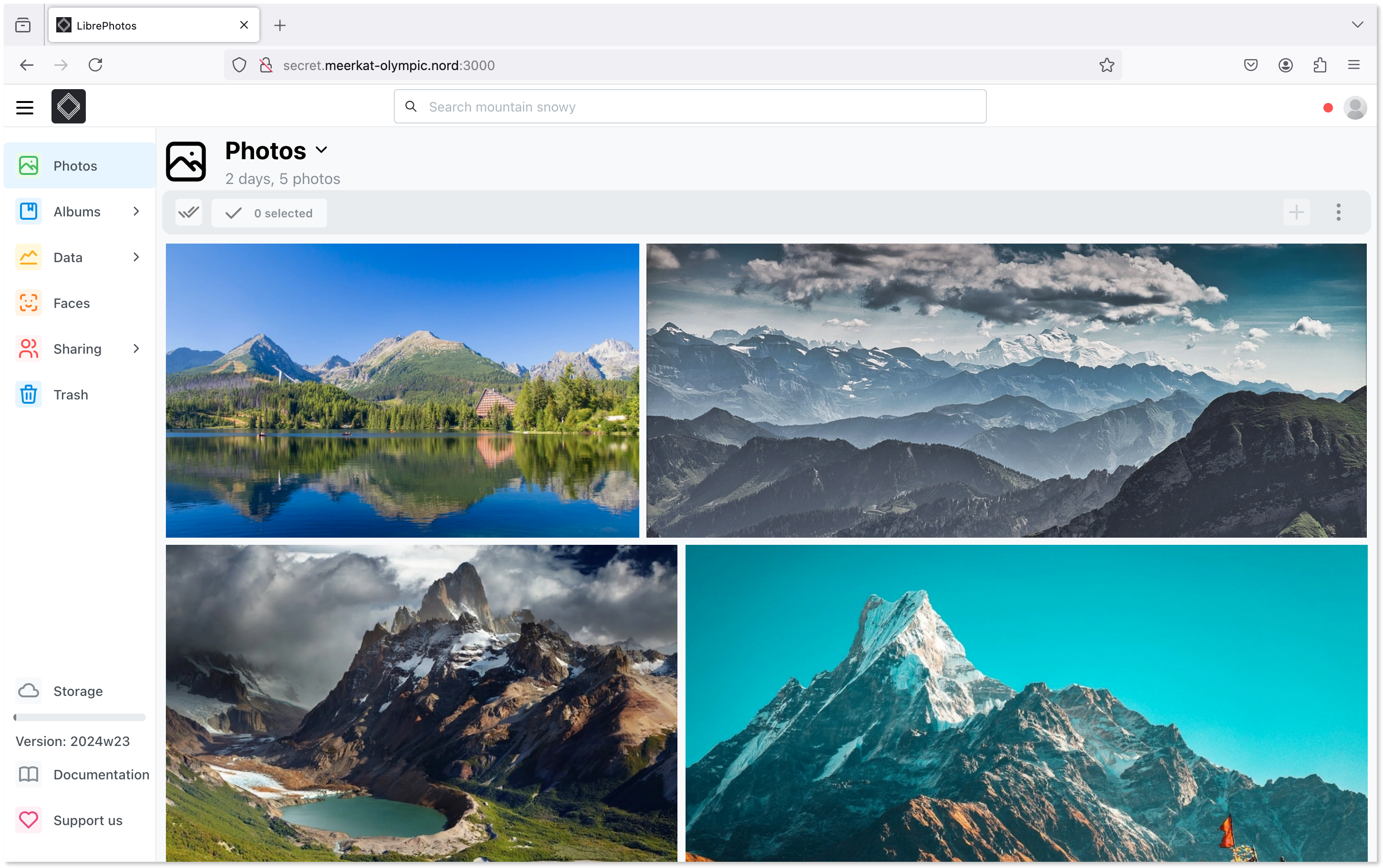1383x868 pixels.
Task: Open the user avatar menu
Action: coord(1355,107)
